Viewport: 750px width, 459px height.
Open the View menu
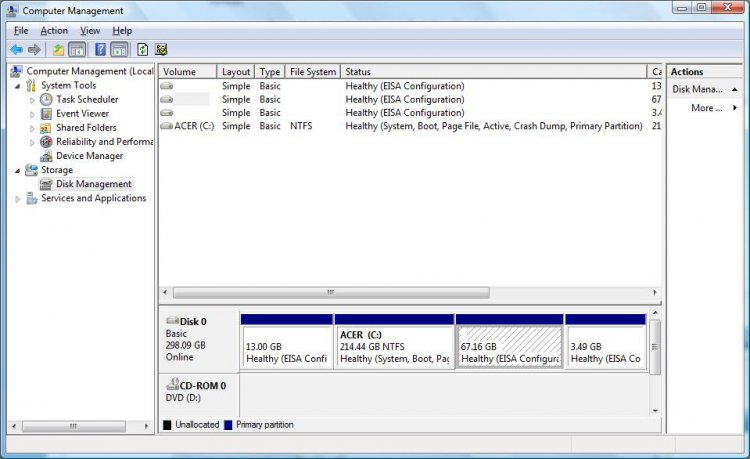(x=90, y=31)
